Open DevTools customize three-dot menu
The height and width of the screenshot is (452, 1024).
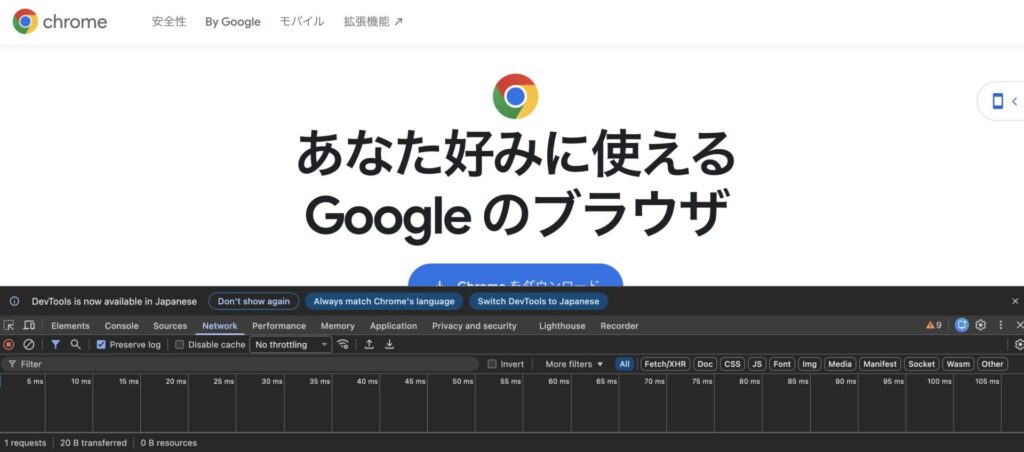(x=1000, y=325)
